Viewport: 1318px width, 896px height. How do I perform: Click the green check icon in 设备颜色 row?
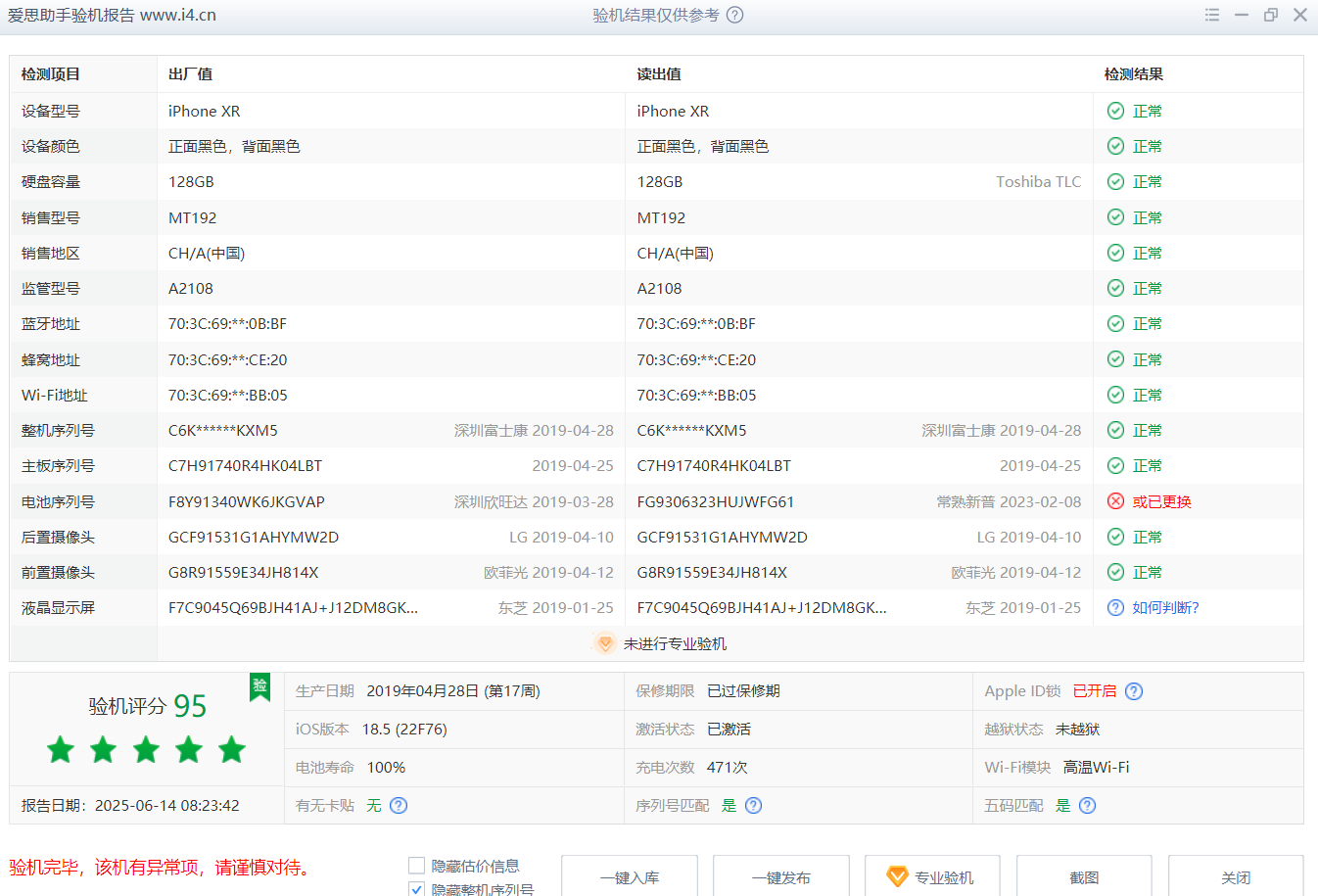coord(1115,146)
